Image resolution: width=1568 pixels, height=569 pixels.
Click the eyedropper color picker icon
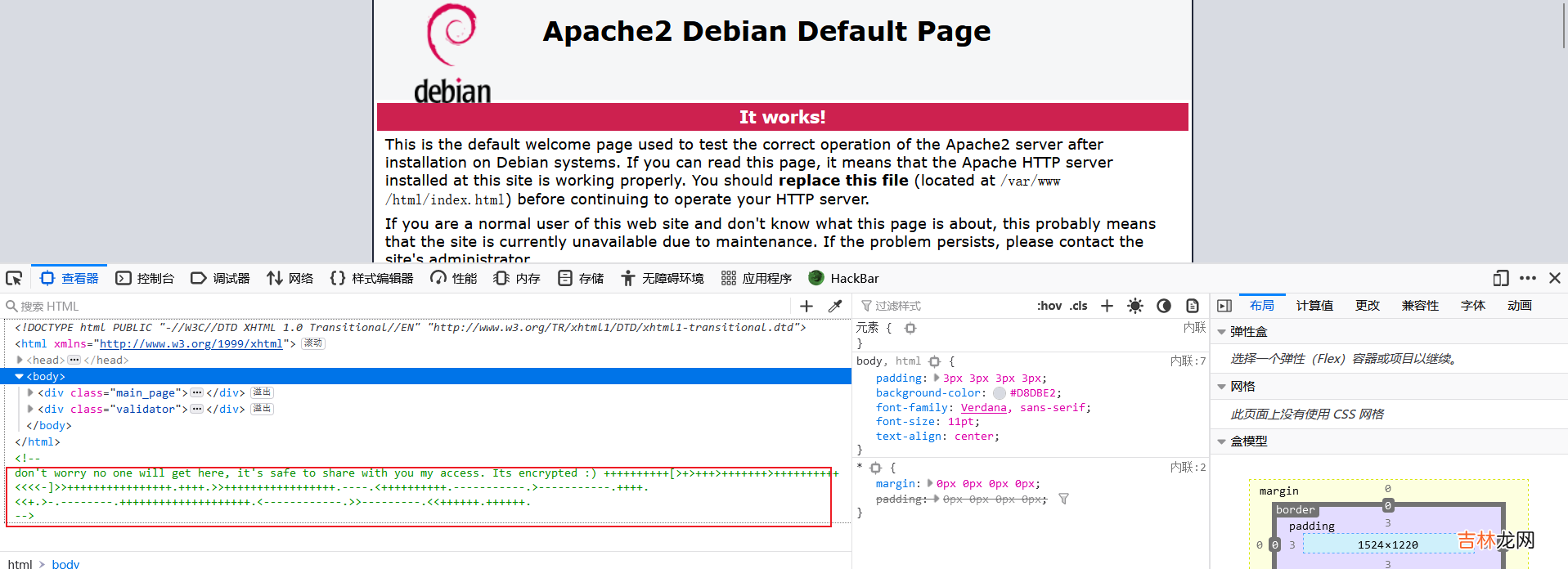point(835,306)
